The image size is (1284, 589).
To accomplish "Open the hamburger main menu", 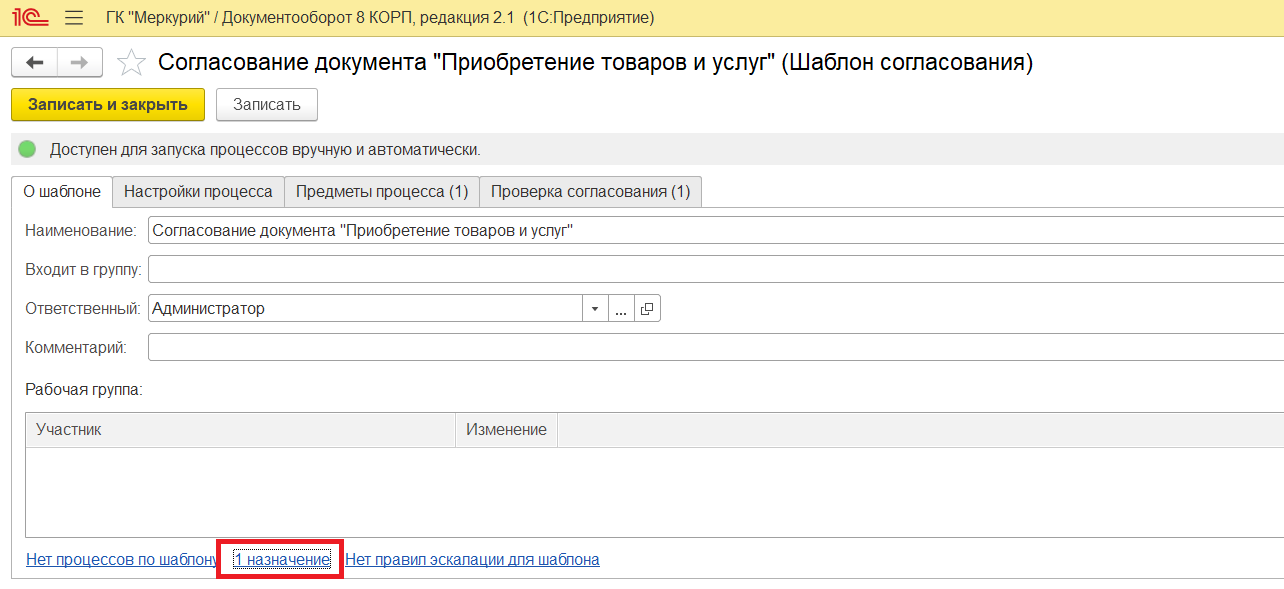I will [73, 18].
